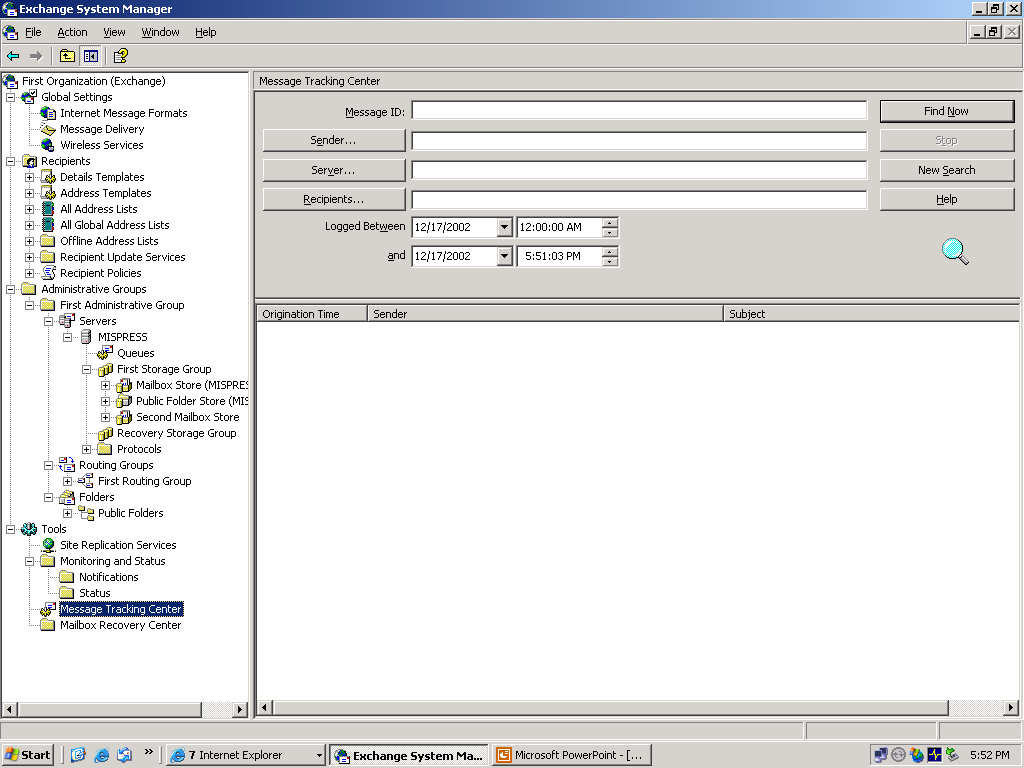Toggle the Show/Hide Console Tree toolbar icon
1024x768 pixels.
pos(90,56)
